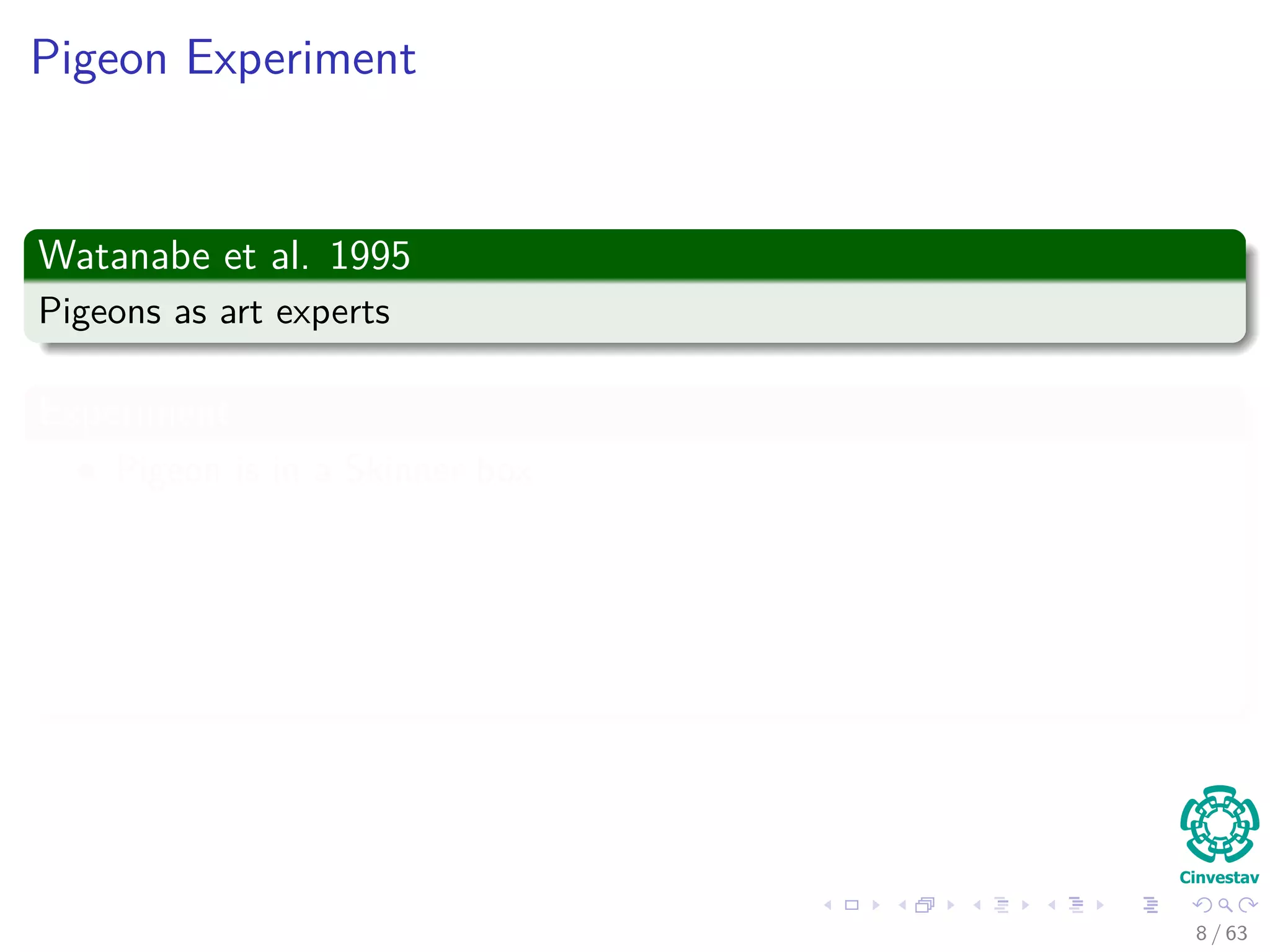
Task: Click the slide rectangle navigation icon
Action: (x=852, y=906)
